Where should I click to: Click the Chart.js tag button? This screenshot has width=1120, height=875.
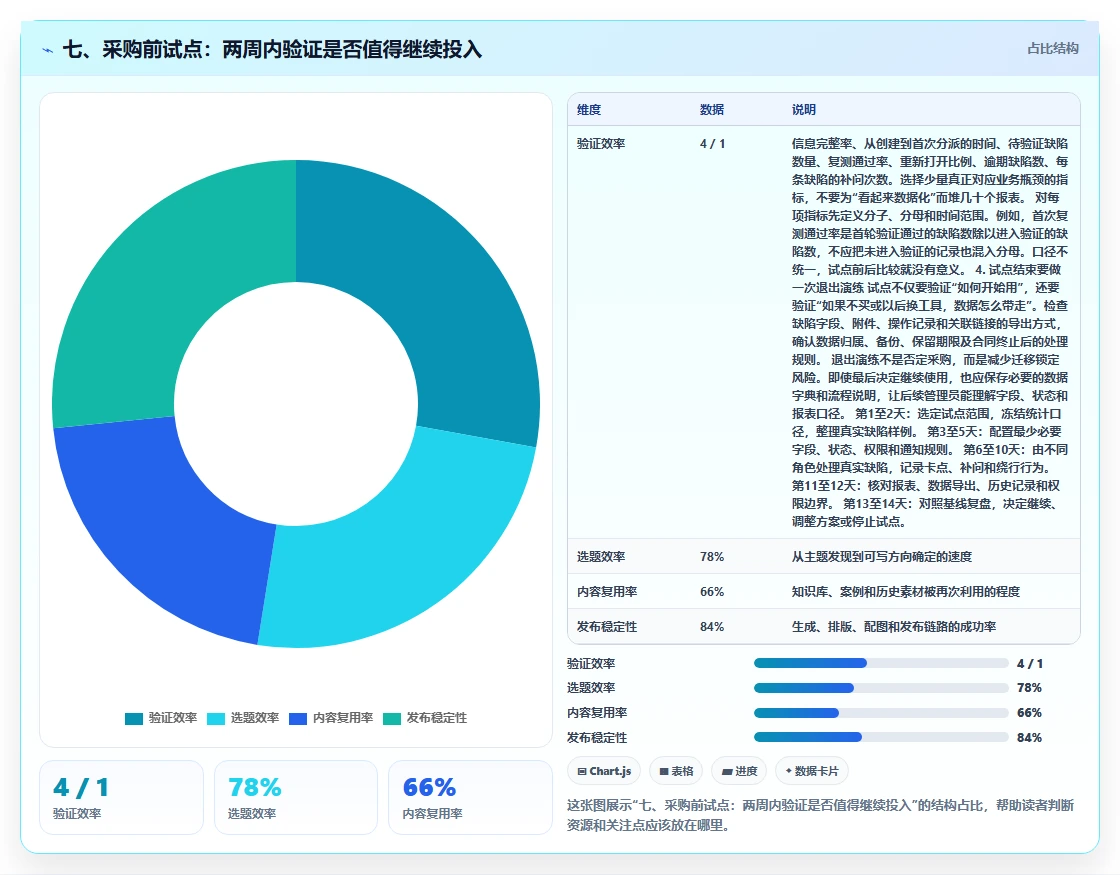coord(604,771)
